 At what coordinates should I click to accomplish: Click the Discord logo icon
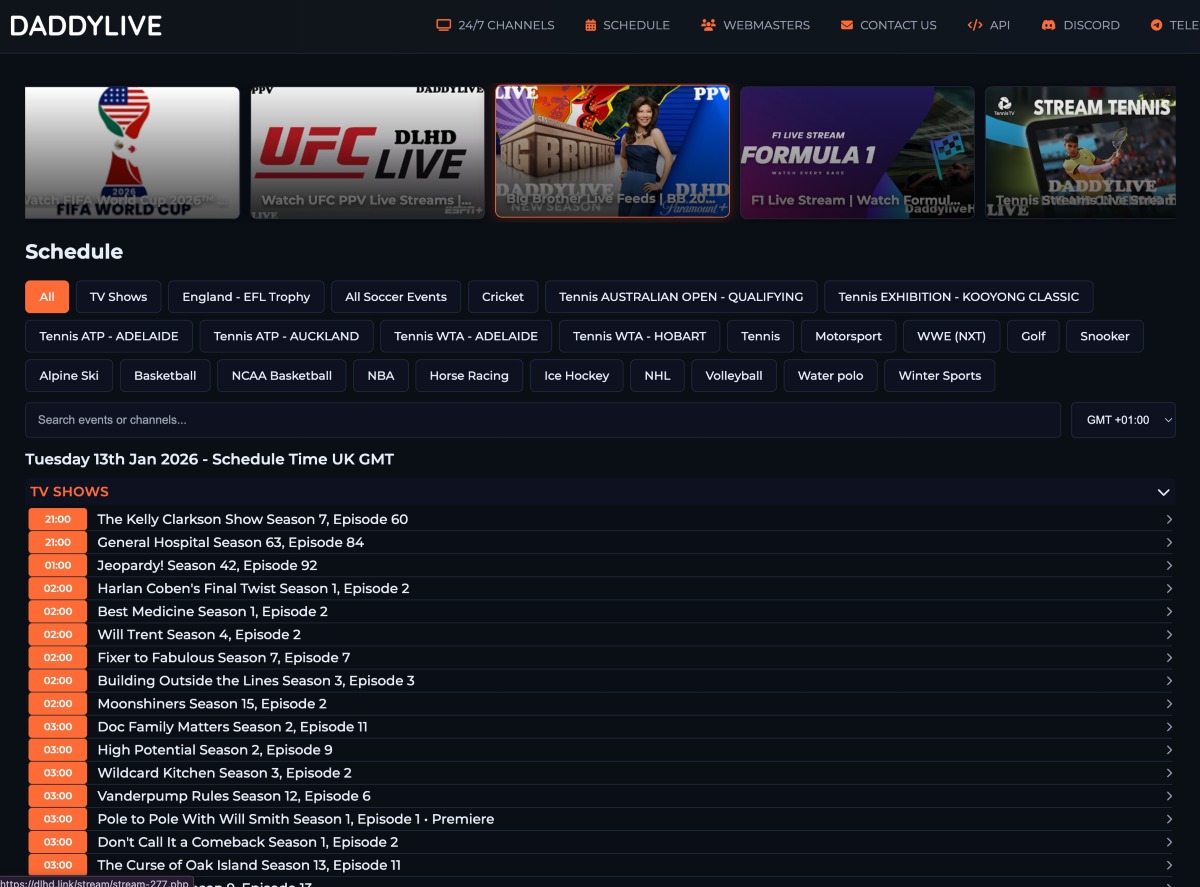click(x=1049, y=25)
